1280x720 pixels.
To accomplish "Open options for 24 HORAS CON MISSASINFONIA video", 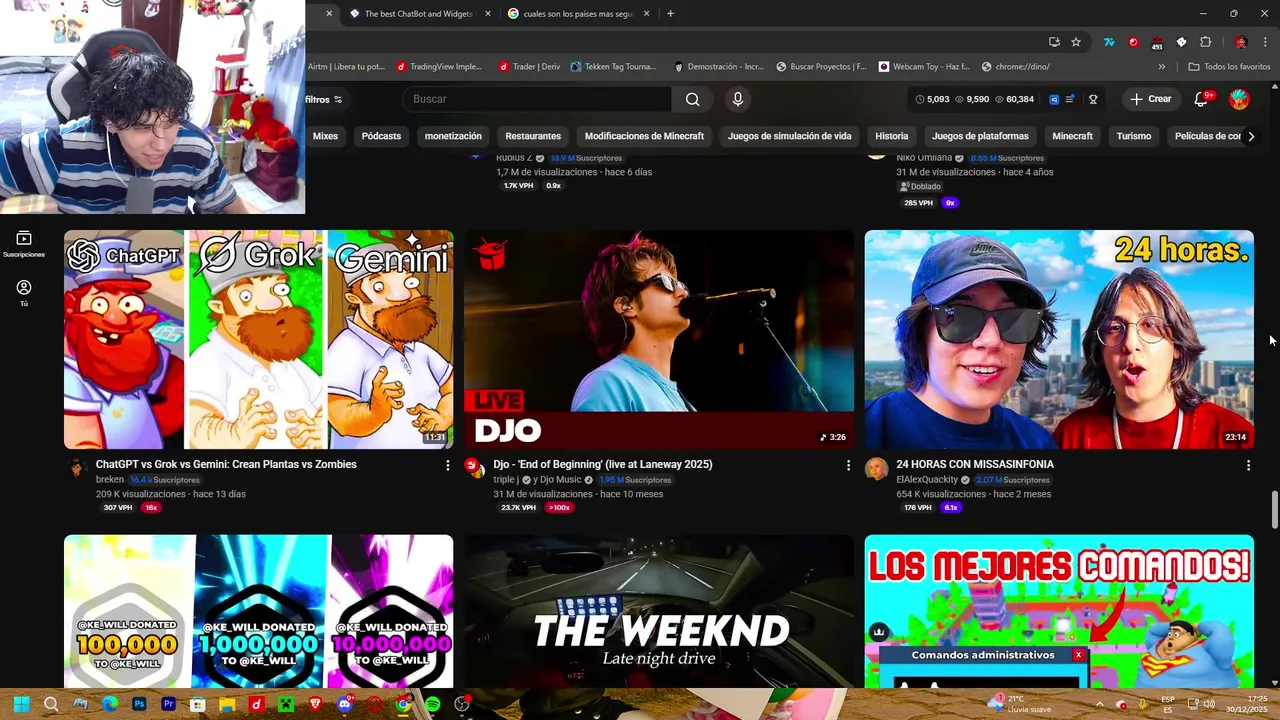I will [x=1248, y=465].
